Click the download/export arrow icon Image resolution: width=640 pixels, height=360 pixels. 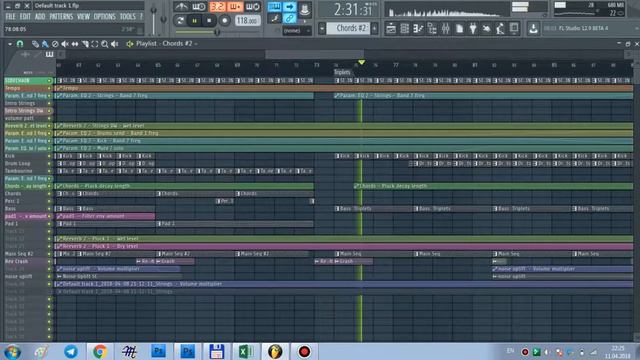[x=533, y=28]
